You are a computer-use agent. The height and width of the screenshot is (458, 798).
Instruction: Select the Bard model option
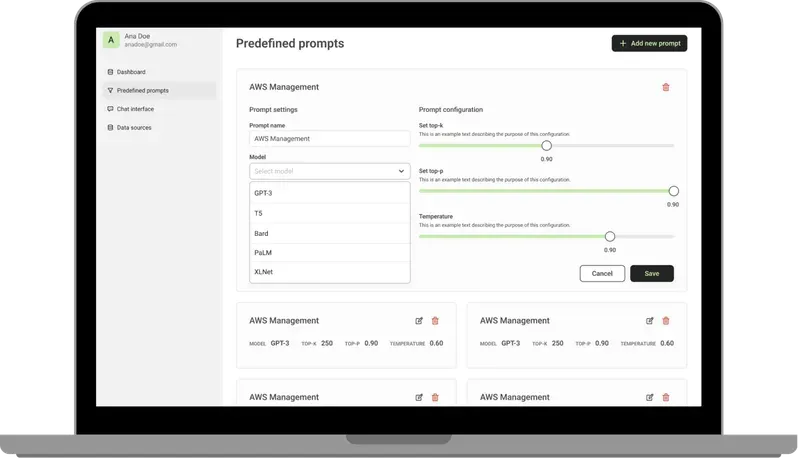click(x=330, y=233)
